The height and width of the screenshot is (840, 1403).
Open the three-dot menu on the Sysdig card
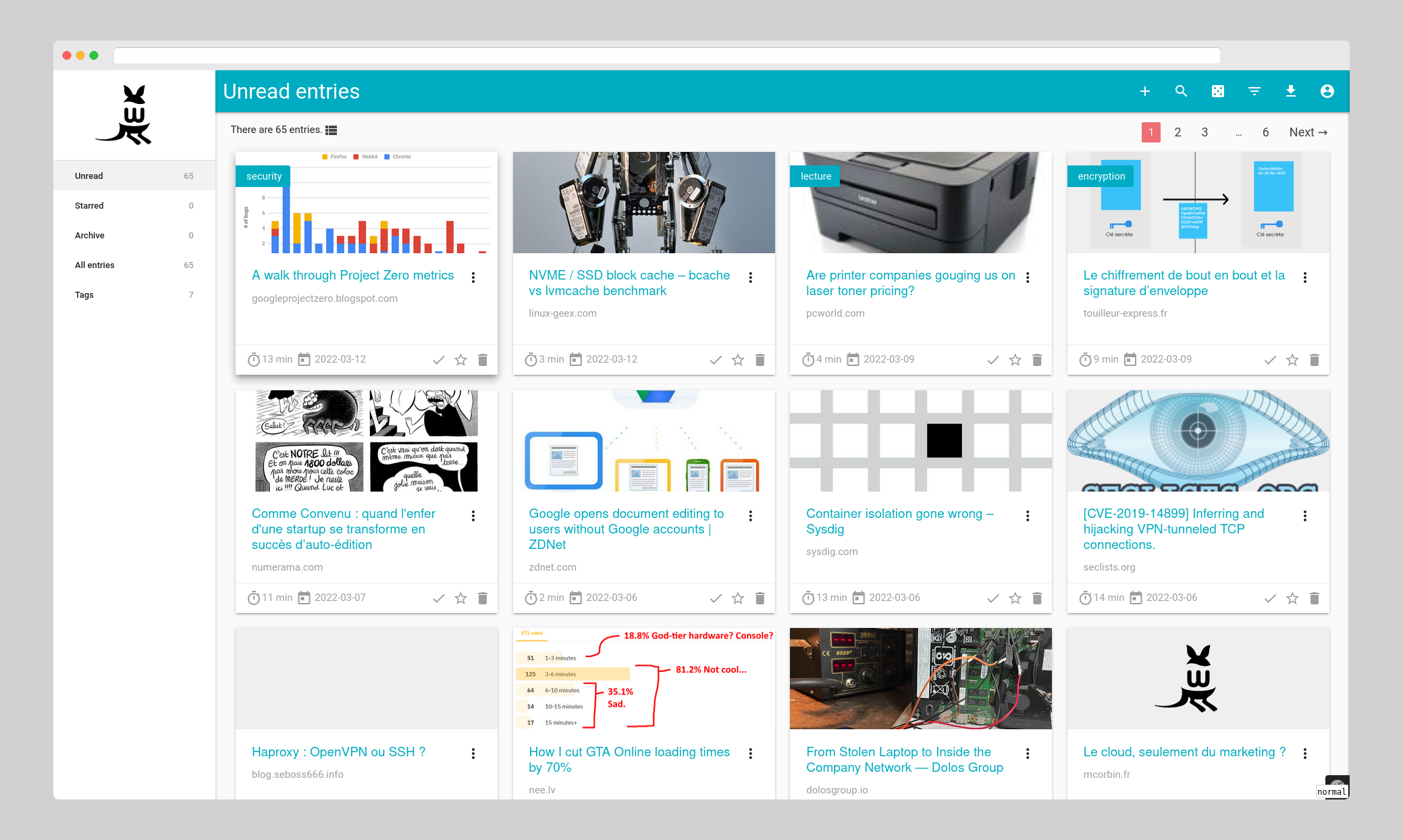1028,516
